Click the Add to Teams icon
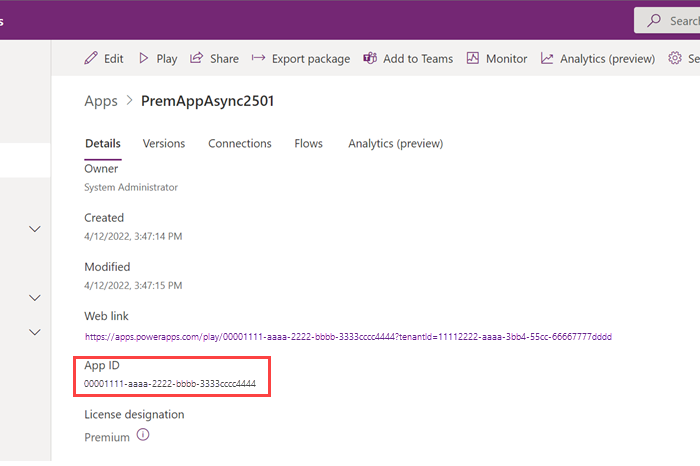700x466 pixels. click(370, 58)
